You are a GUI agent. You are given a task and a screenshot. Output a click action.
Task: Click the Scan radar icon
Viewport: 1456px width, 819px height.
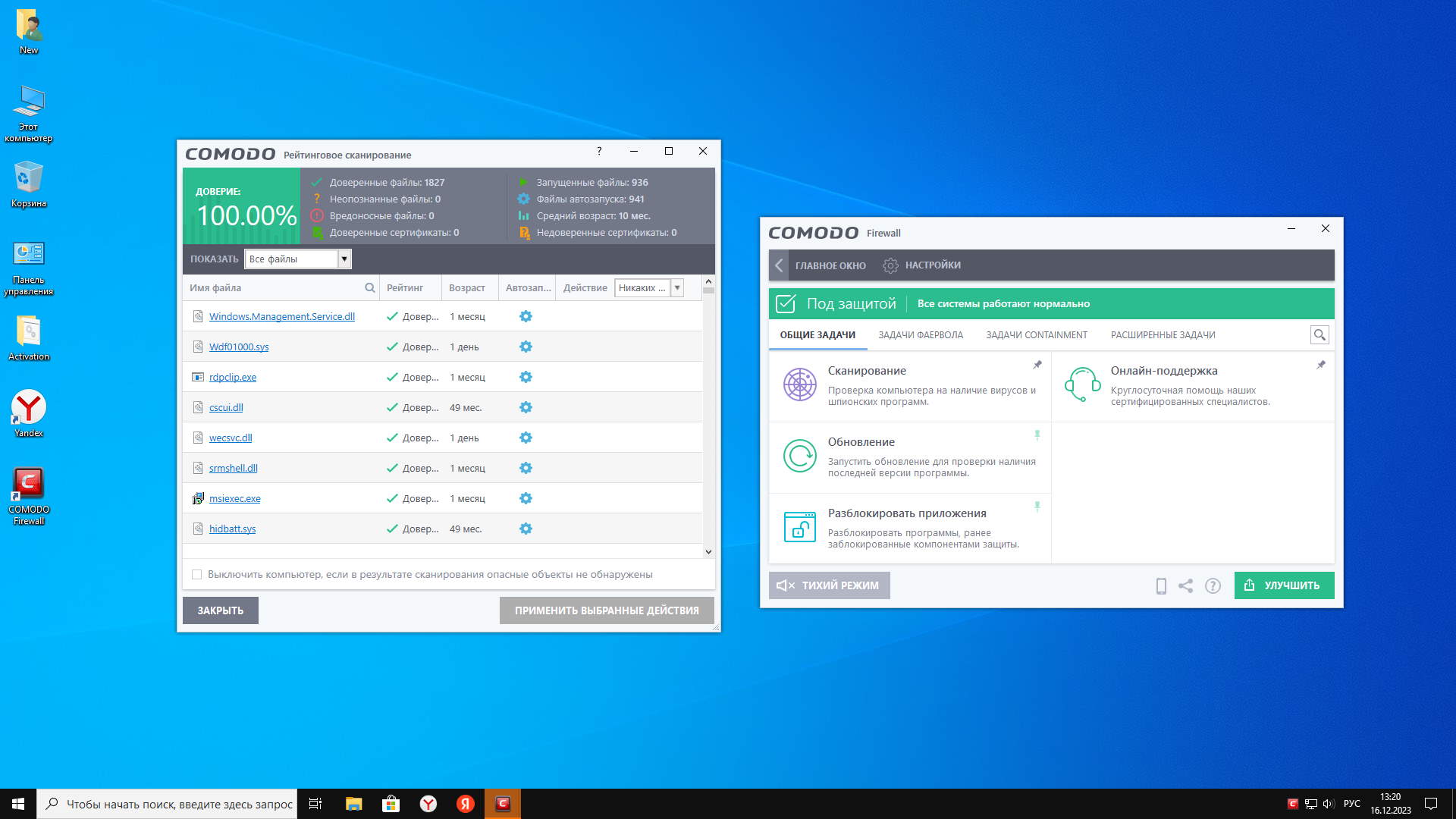799,384
